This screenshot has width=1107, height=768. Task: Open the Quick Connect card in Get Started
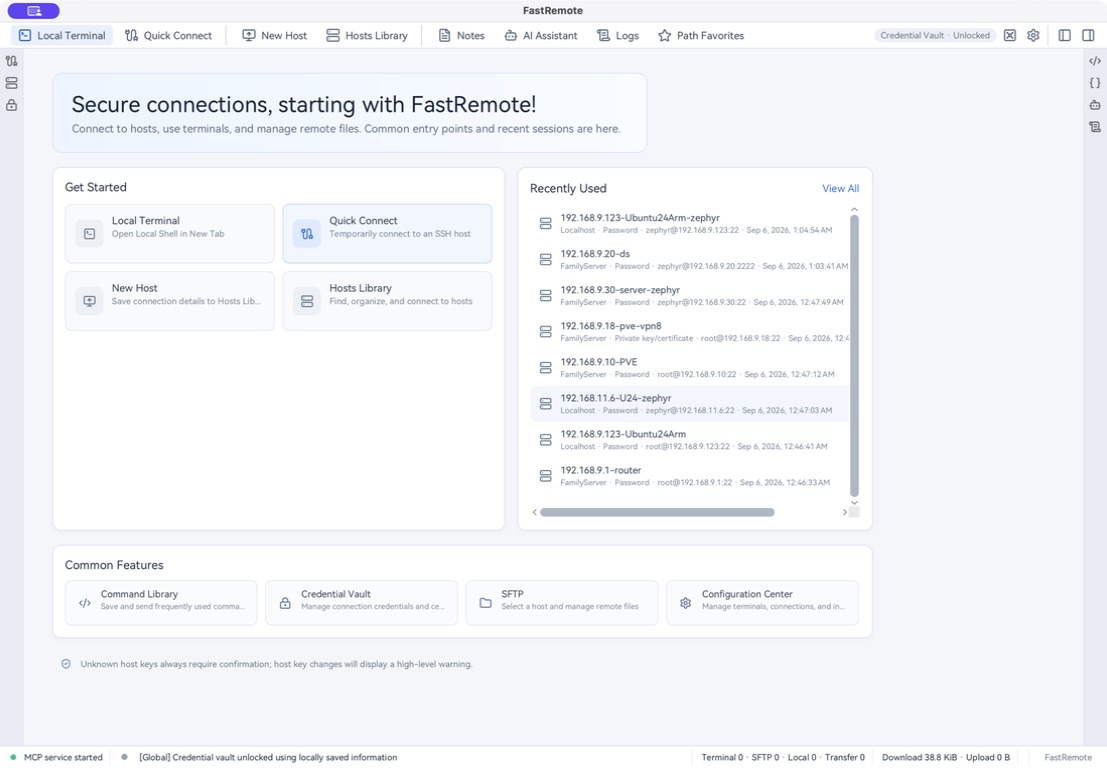click(x=388, y=234)
